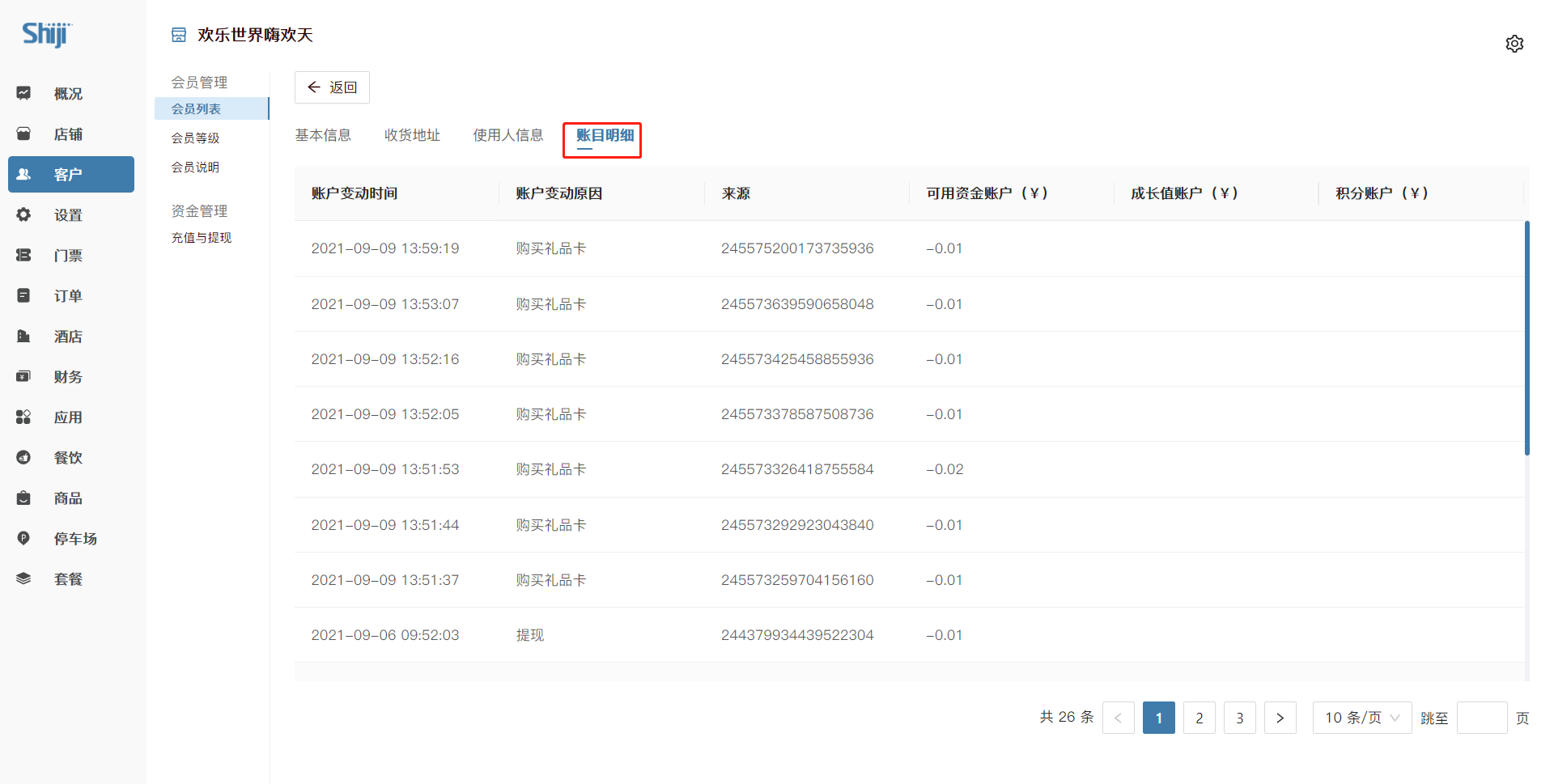Select the 客户 menu item
This screenshot has width=1554, height=784.
(x=71, y=175)
